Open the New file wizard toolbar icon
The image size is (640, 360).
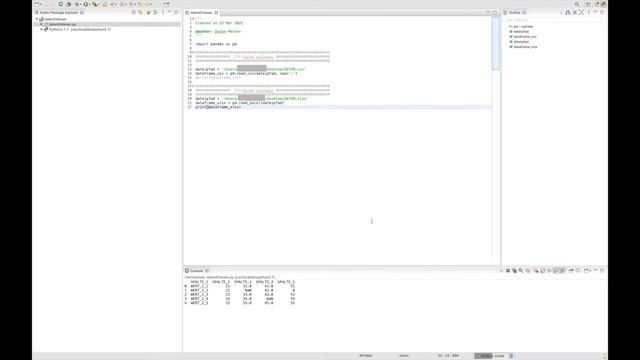37,4
